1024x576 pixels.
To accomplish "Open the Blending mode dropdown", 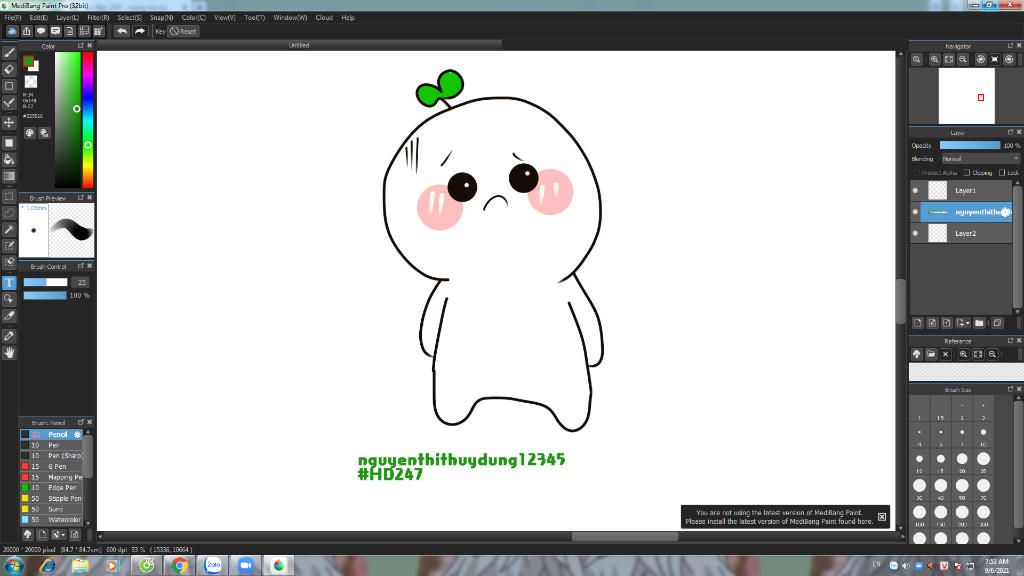I will point(980,159).
